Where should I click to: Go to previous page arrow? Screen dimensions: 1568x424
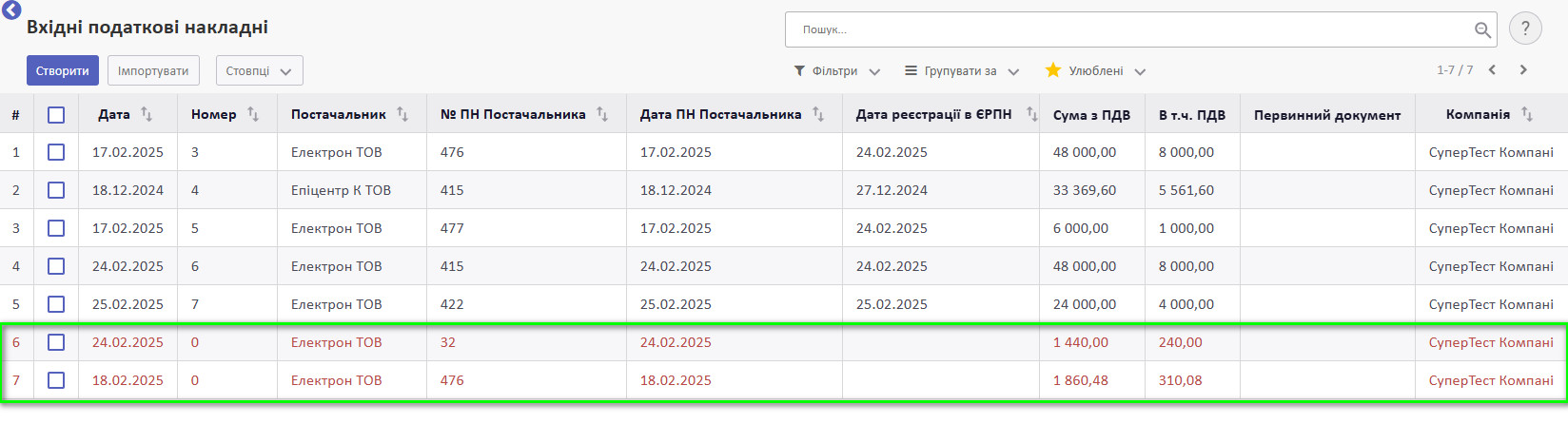pyautogui.click(x=1492, y=69)
